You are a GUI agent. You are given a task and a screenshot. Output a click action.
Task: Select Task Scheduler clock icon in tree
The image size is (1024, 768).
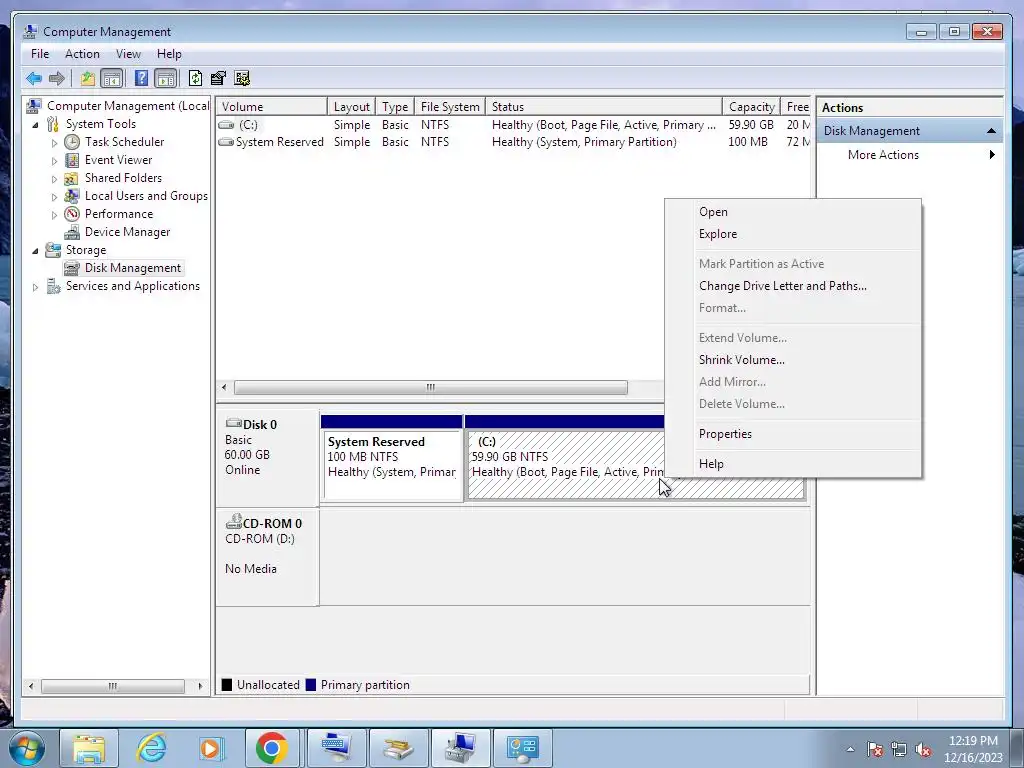click(x=72, y=142)
